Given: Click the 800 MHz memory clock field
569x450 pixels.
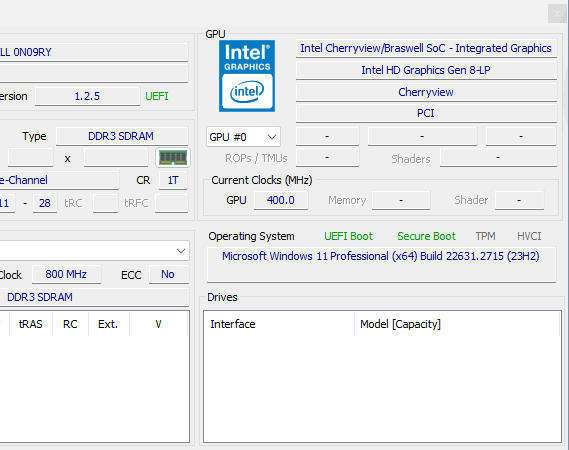Looking at the screenshot, I should pos(66,274).
